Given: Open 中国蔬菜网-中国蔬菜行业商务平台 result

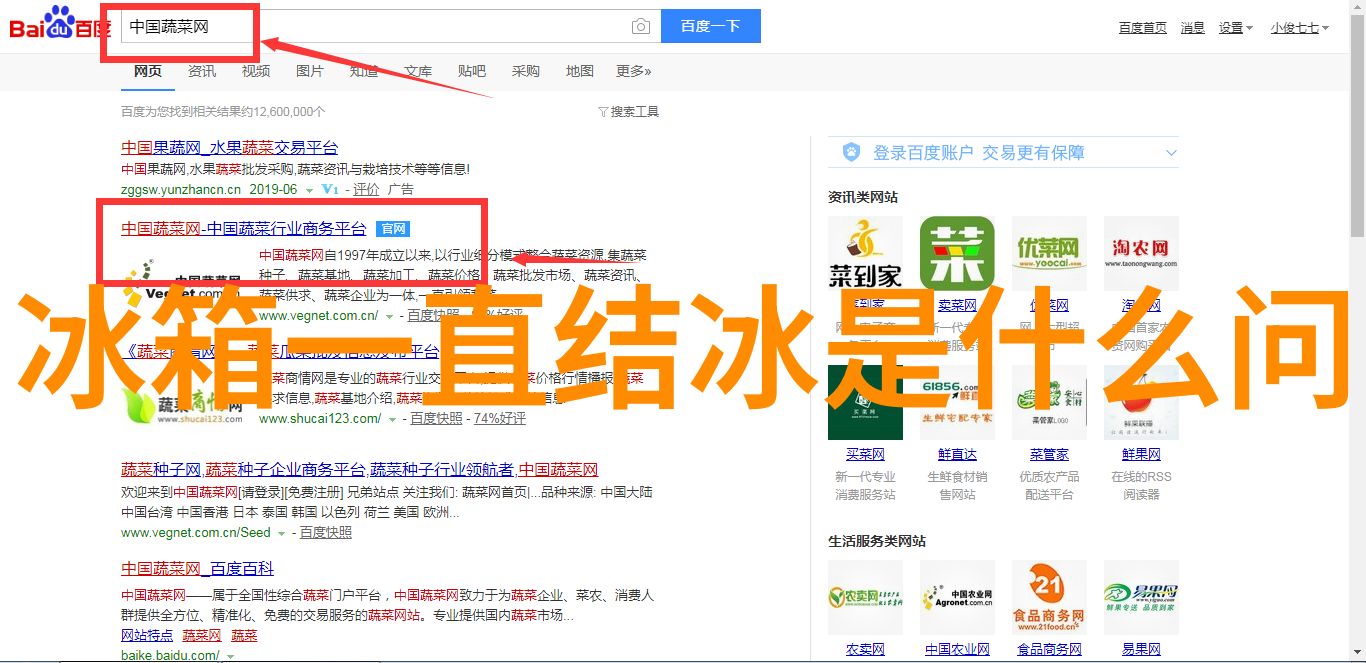Looking at the screenshot, I should click(244, 228).
